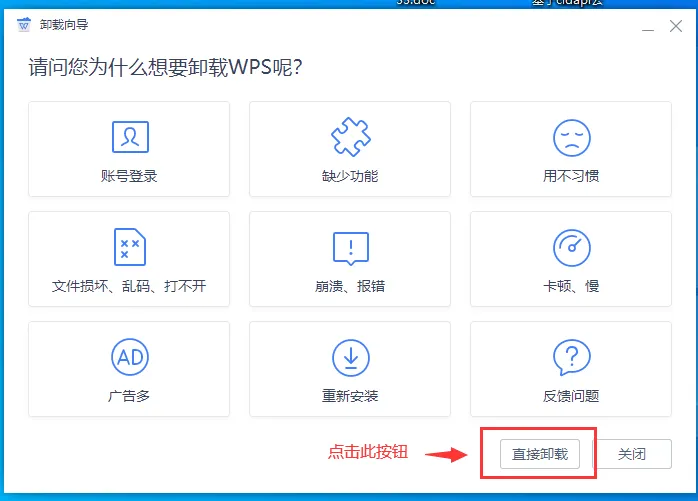The image size is (698, 501).
Task: Click the 卡顿、慢 label
Action: pyautogui.click(x=571, y=286)
